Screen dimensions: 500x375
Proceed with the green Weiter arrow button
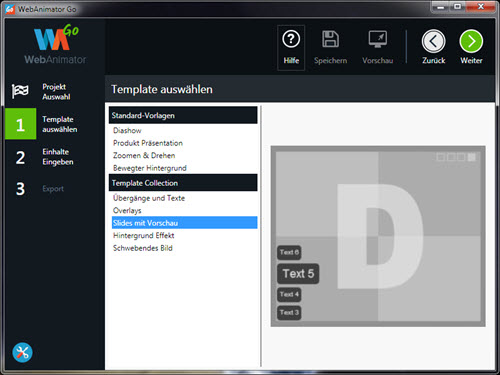471,41
